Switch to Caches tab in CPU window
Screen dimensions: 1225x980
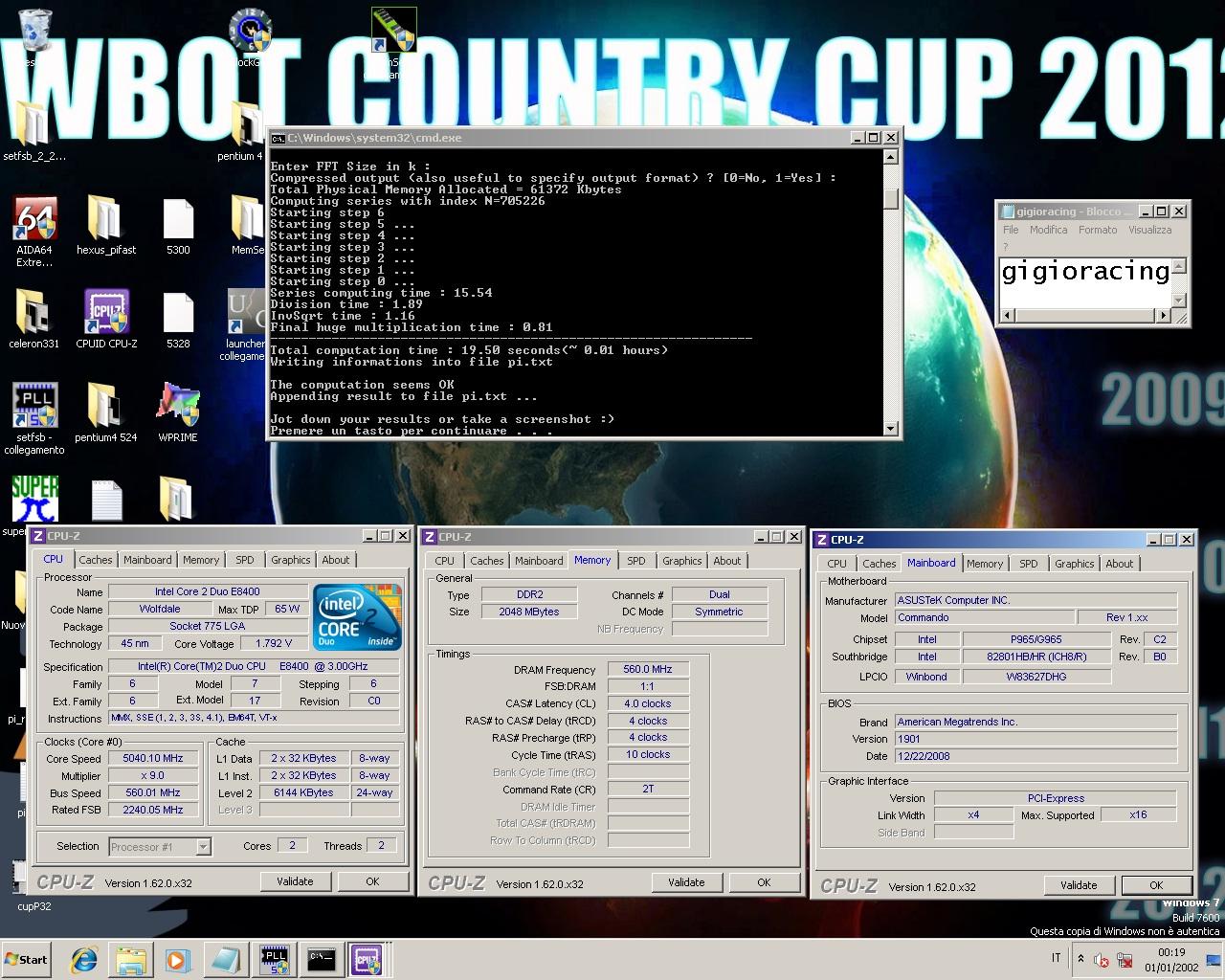point(95,560)
